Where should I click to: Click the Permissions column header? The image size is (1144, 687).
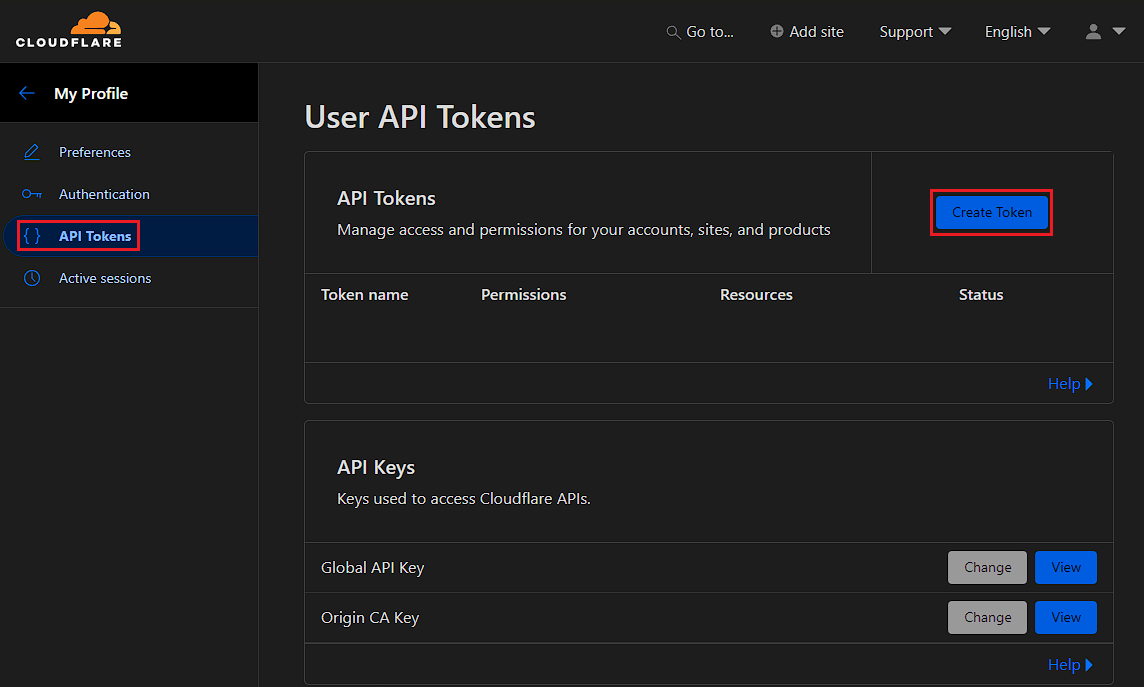coord(524,295)
